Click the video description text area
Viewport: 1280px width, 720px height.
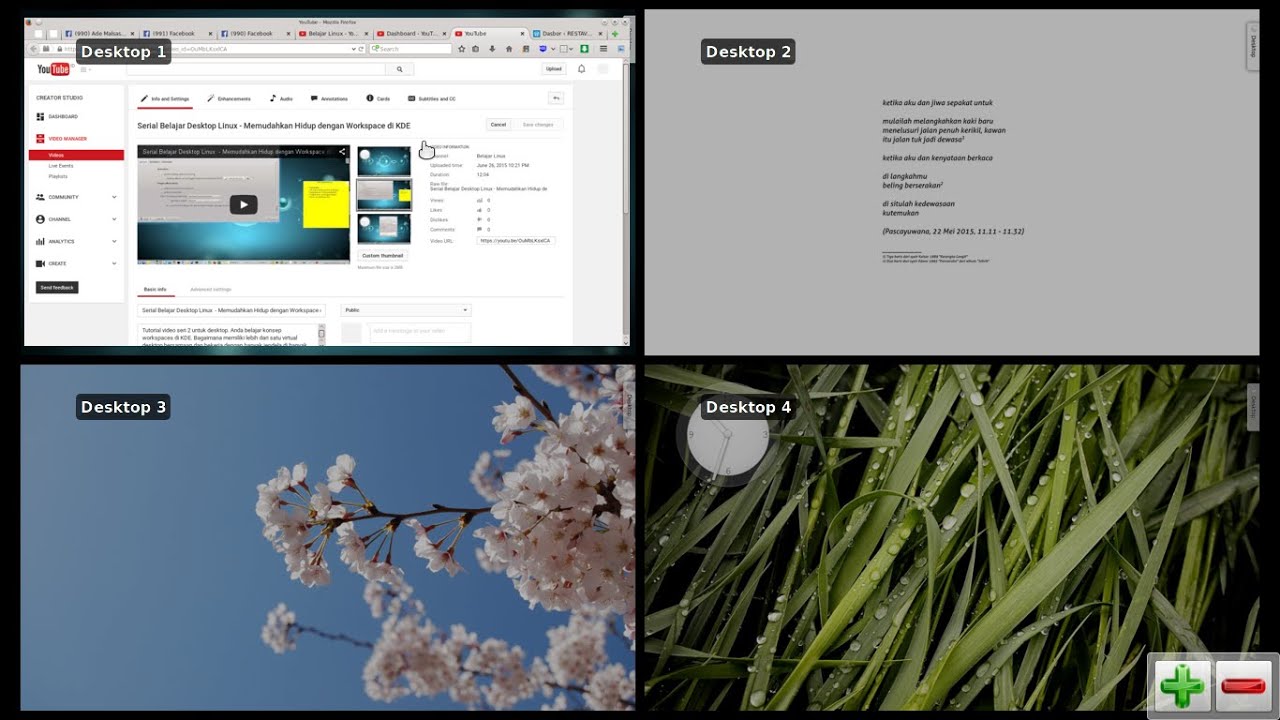tap(232, 335)
